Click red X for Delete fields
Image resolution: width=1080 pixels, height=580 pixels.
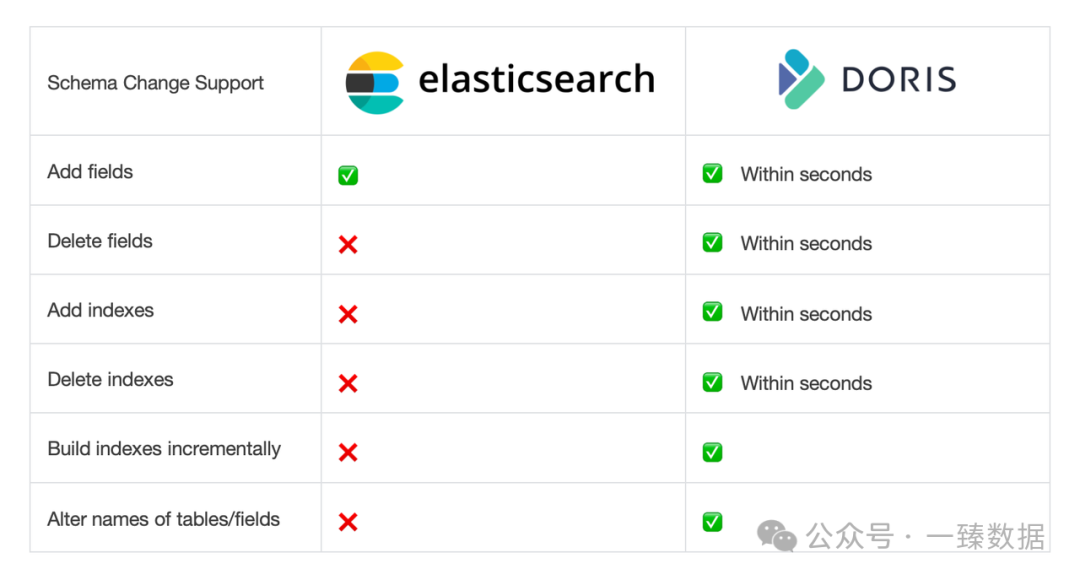[348, 244]
